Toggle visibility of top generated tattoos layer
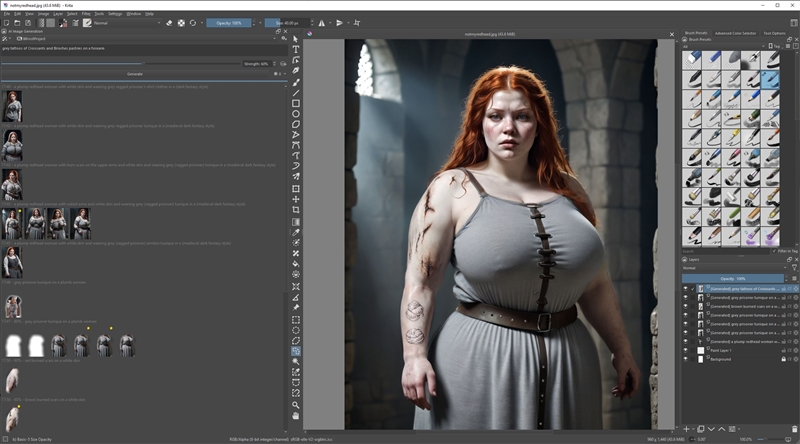This screenshot has width=800, height=444. 686,288
